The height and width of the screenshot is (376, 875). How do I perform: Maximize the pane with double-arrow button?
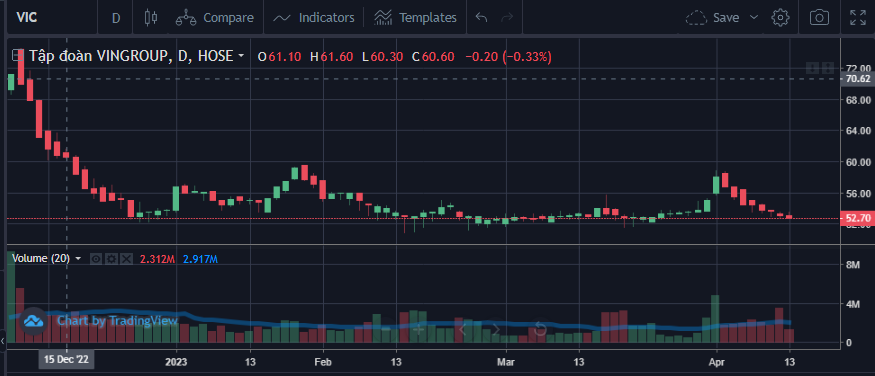[x=828, y=69]
